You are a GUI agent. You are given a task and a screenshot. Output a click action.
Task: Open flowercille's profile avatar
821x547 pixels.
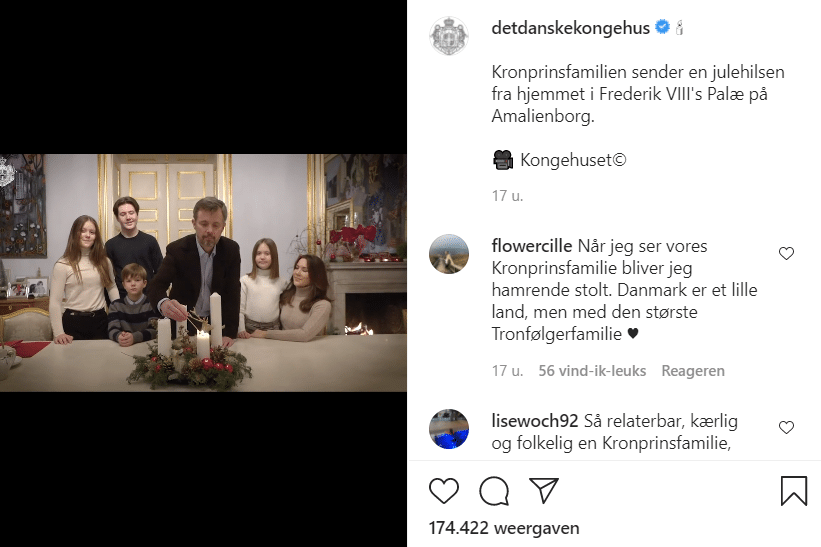[449, 254]
